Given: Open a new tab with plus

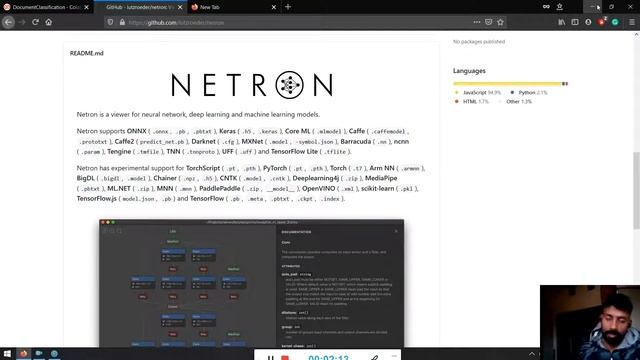Looking at the screenshot, I should click(x=288, y=7).
